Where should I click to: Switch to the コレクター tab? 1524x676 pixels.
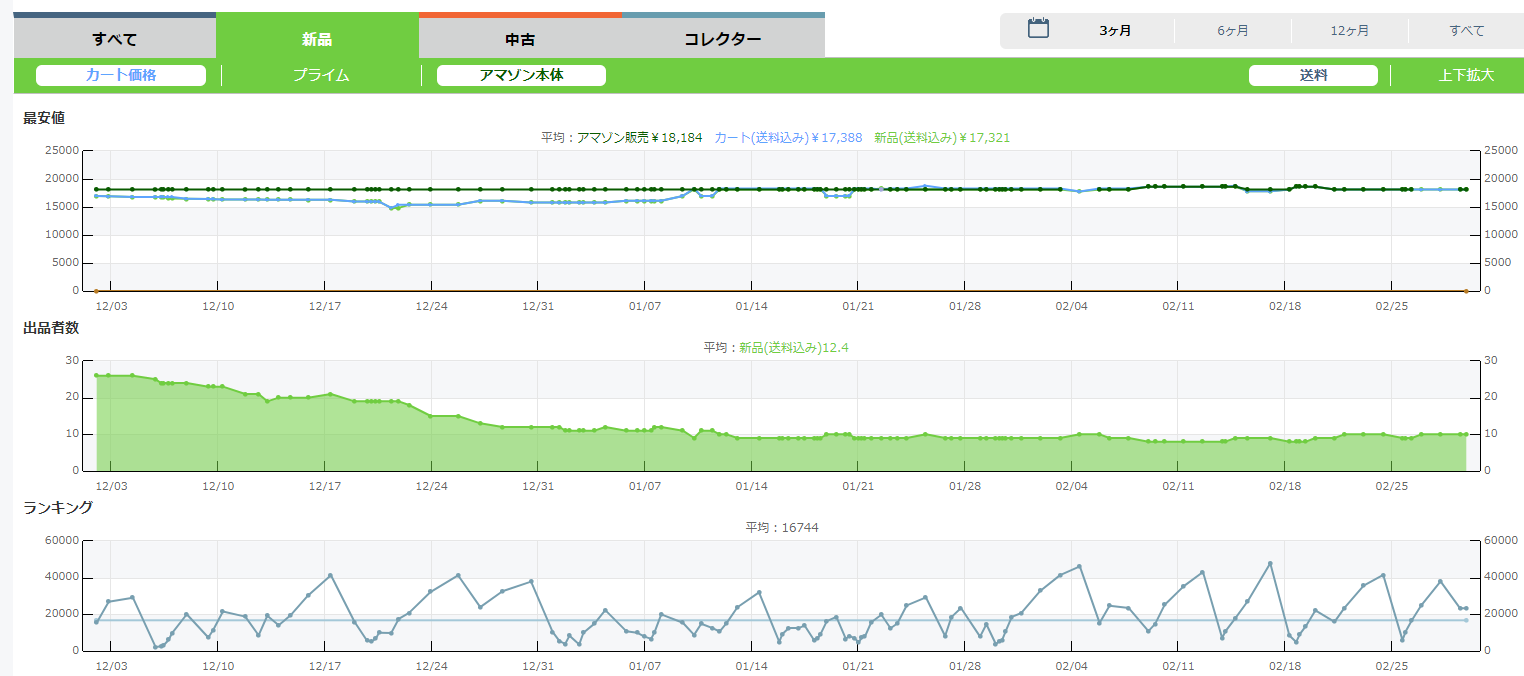click(x=722, y=40)
